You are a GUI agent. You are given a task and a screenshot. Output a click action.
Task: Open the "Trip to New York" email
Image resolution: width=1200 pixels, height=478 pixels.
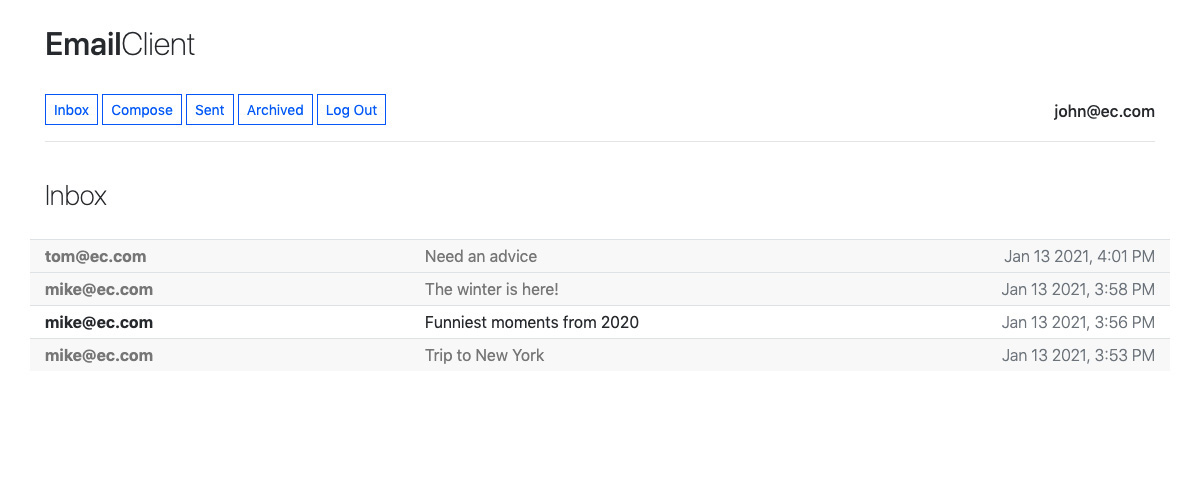484,355
